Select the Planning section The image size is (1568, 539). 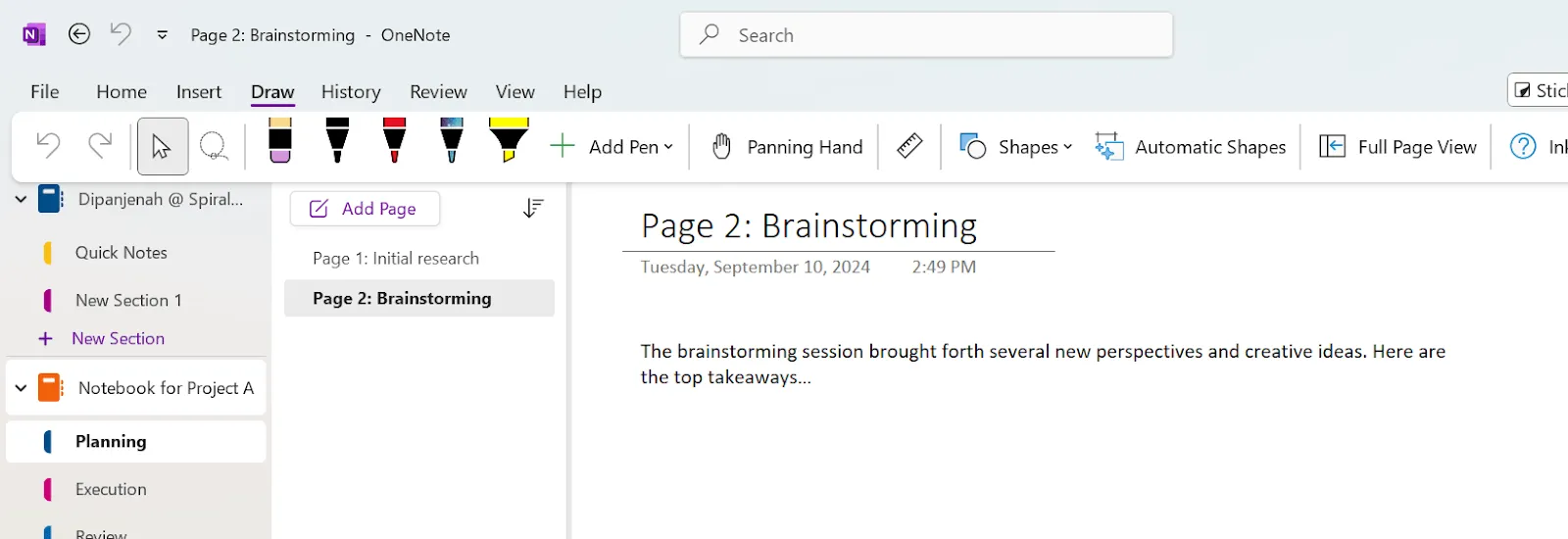pos(135,442)
